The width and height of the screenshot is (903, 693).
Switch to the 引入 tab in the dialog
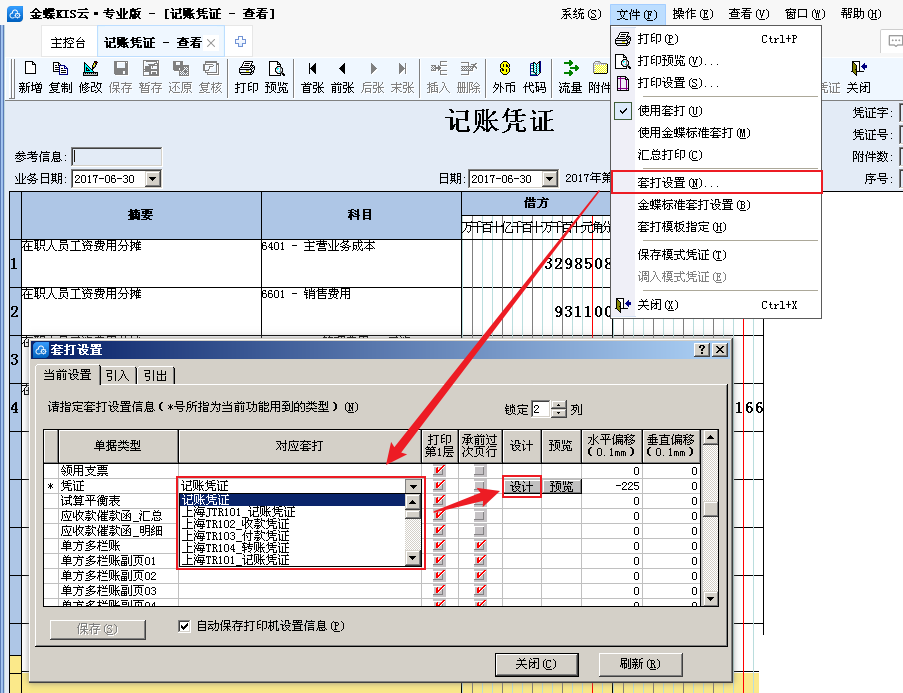118,375
